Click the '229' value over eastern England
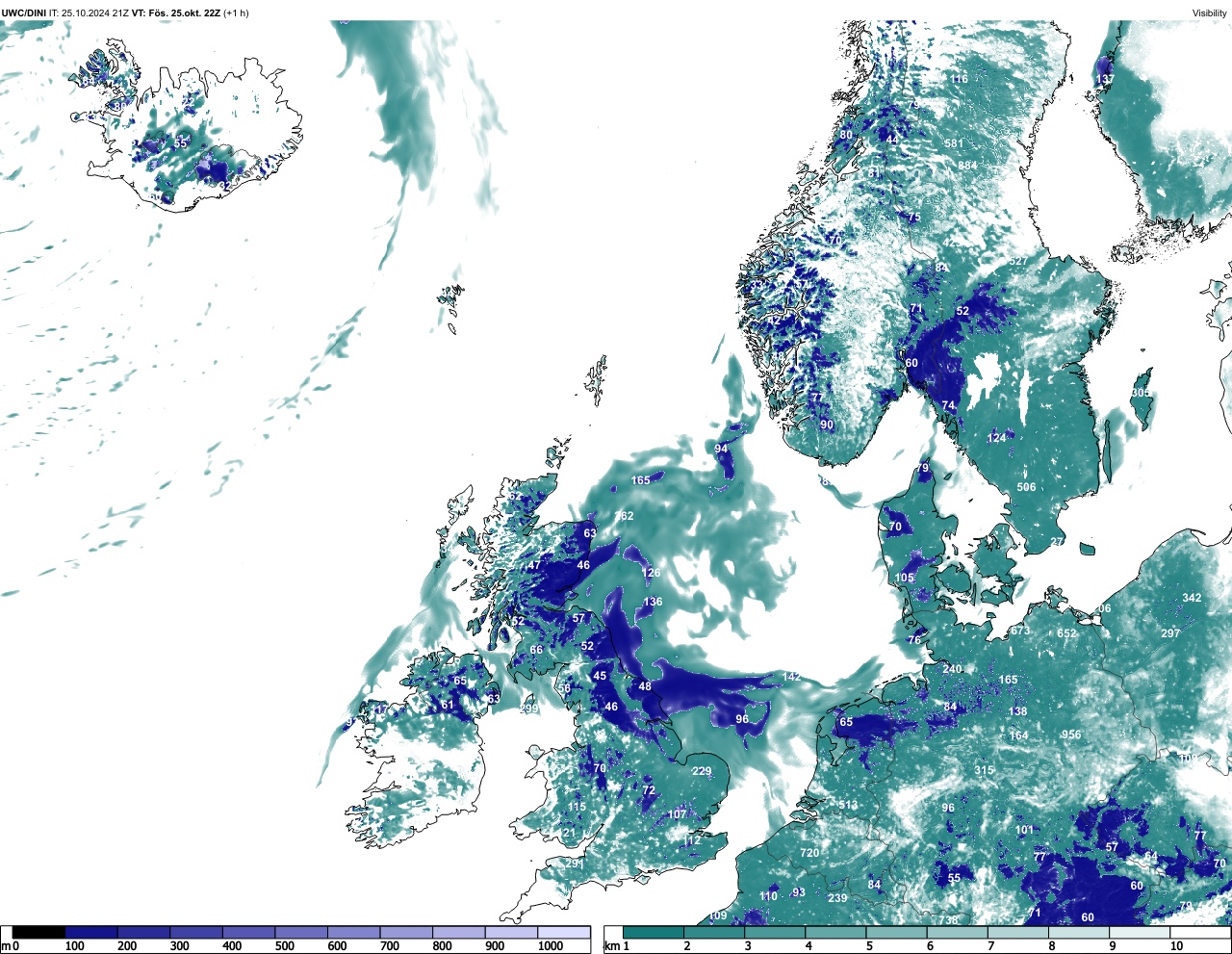1232x954 pixels. click(x=702, y=771)
